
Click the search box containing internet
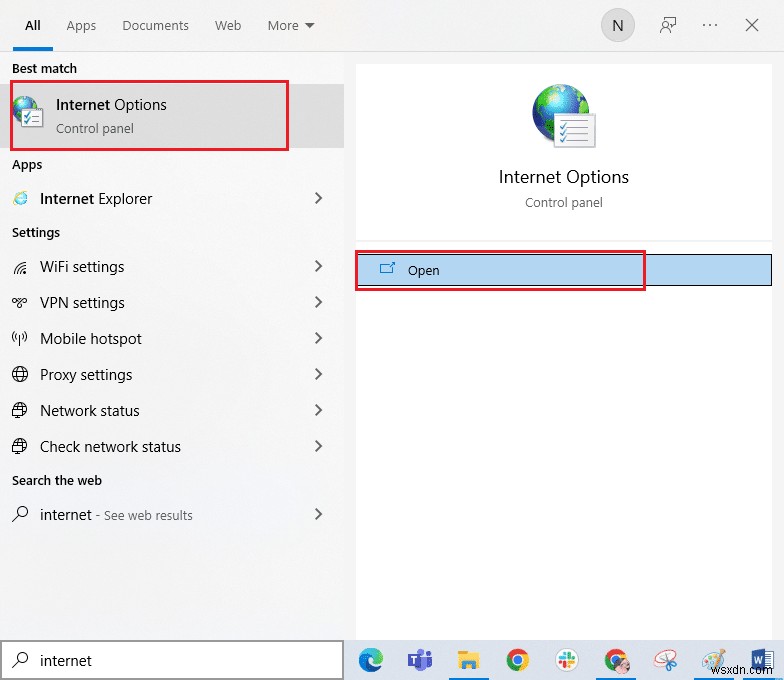tap(172, 660)
